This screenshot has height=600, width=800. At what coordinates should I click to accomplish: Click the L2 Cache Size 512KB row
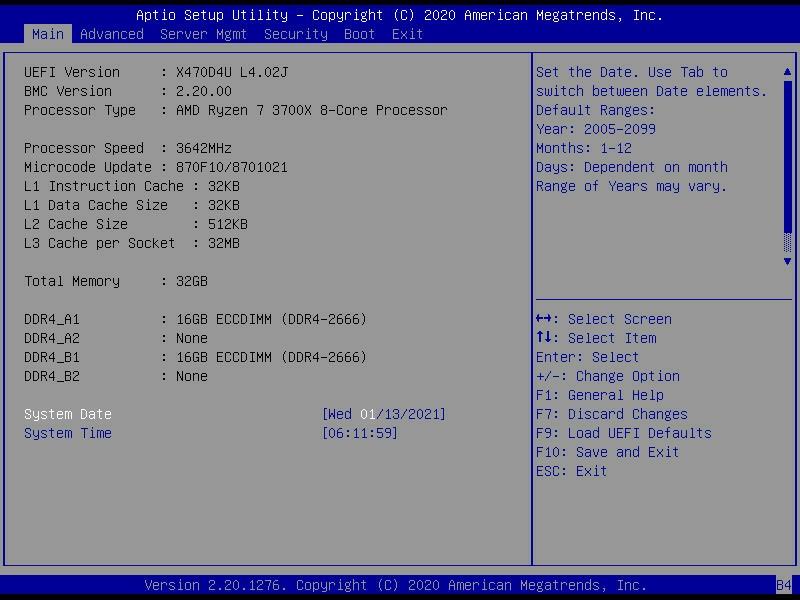tap(136, 224)
